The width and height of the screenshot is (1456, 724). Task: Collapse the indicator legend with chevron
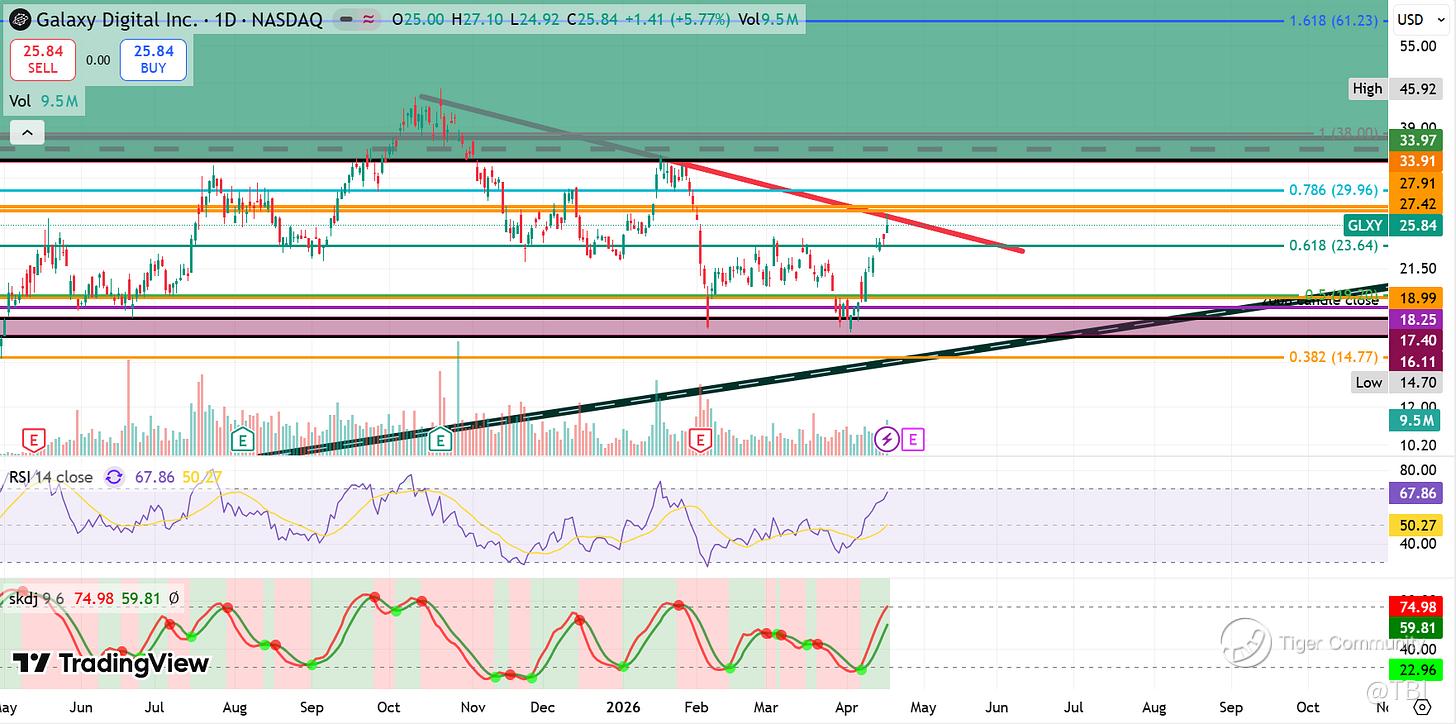pos(26,132)
